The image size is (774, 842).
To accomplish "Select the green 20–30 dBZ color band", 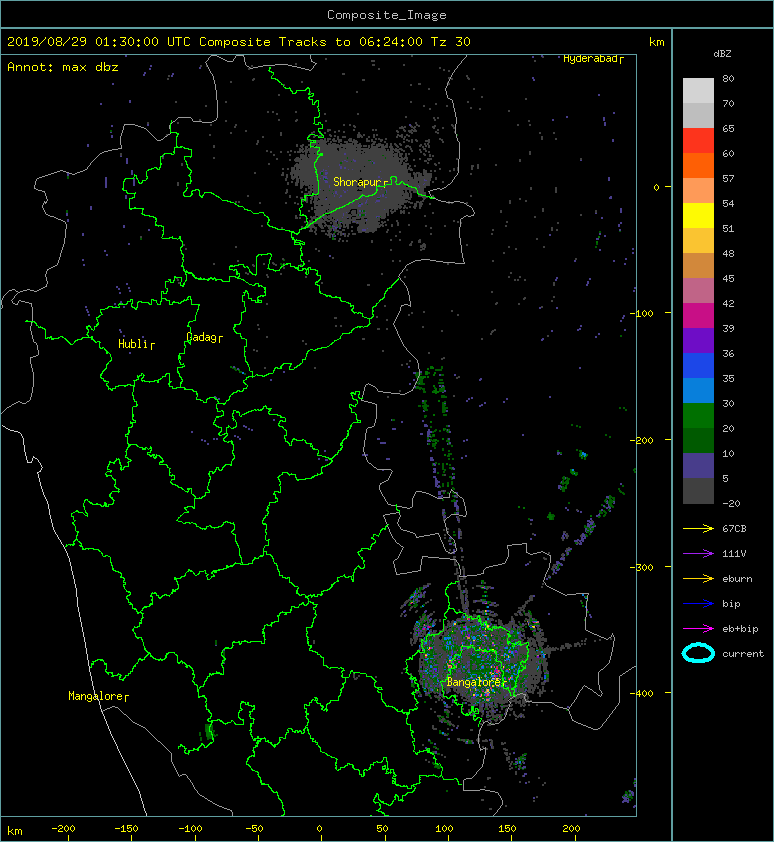I will [698, 415].
